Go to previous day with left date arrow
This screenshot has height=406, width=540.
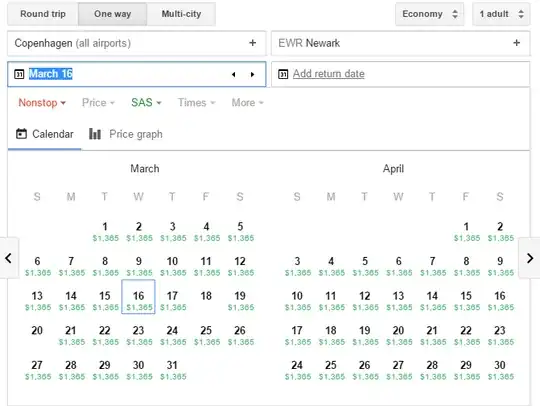point(234,74)
